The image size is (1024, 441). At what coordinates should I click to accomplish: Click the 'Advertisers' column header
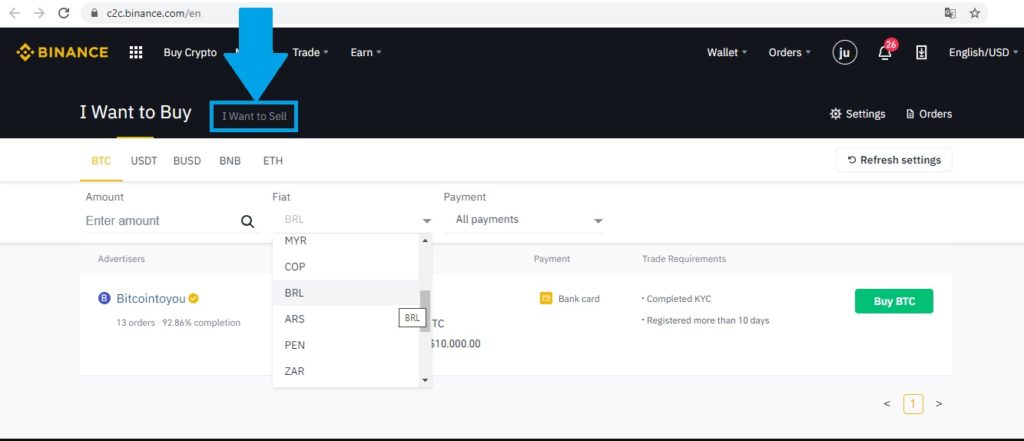coord(121,259)
